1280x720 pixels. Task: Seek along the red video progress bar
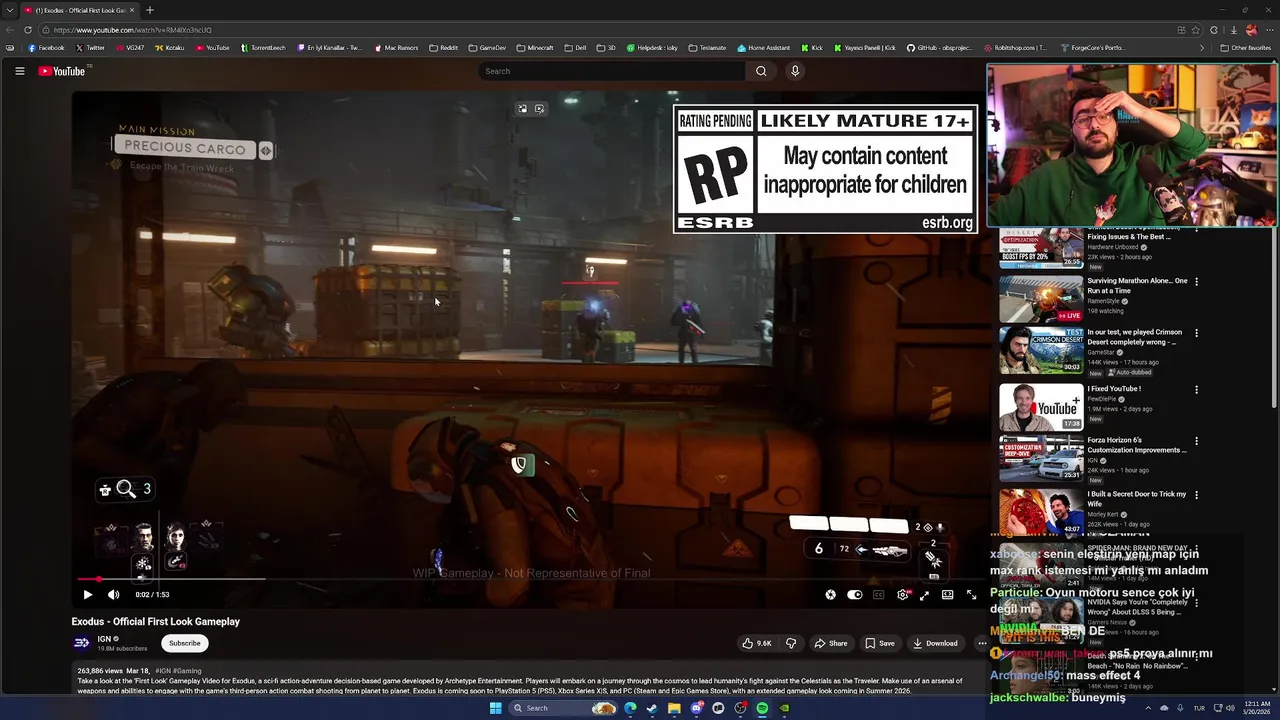pos(530,579)
